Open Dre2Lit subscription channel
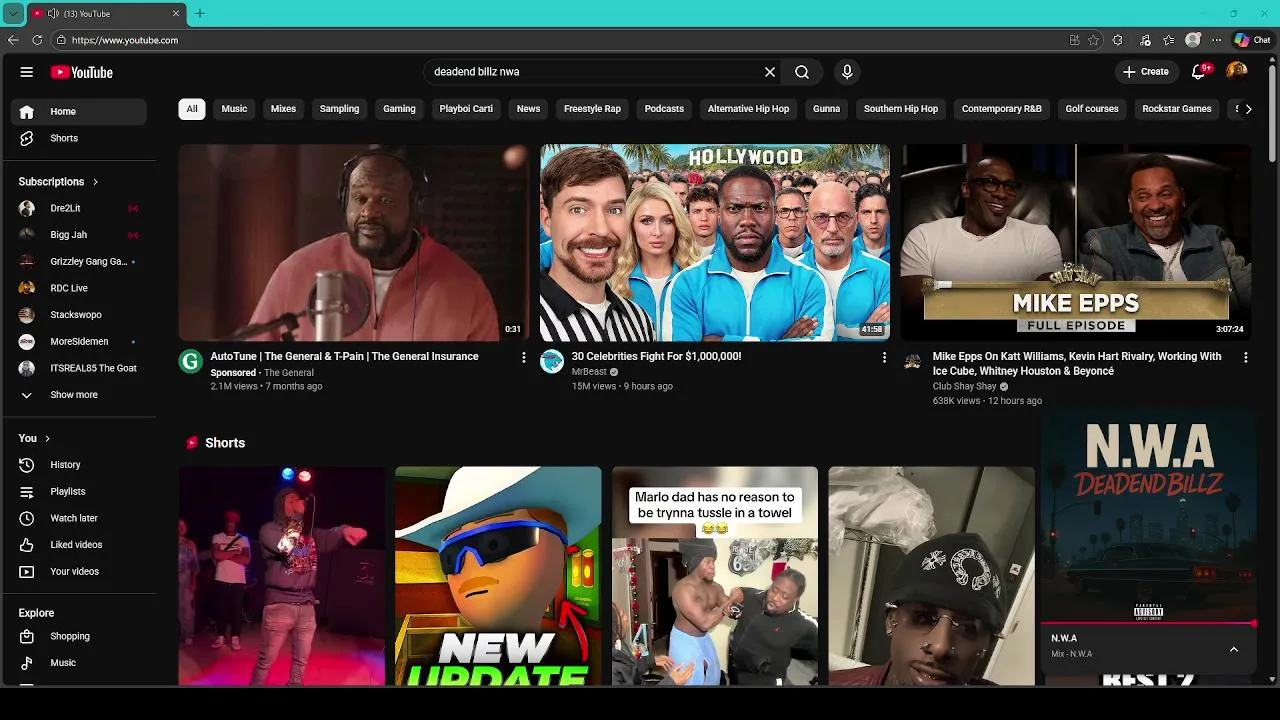The width and height of the screenshot is (1280, 720). pos(79,208)
